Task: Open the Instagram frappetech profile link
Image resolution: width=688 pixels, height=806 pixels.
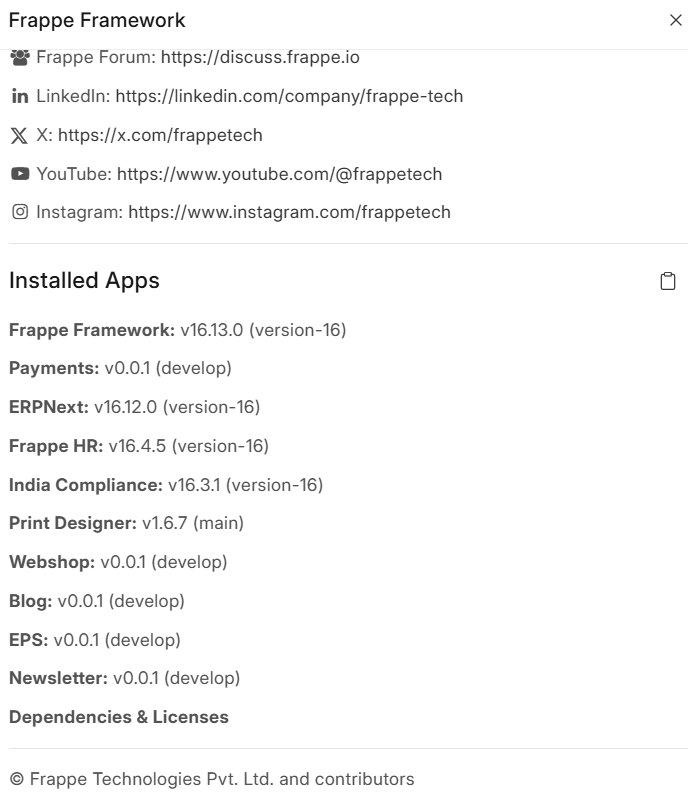Action: pos(289,212)
